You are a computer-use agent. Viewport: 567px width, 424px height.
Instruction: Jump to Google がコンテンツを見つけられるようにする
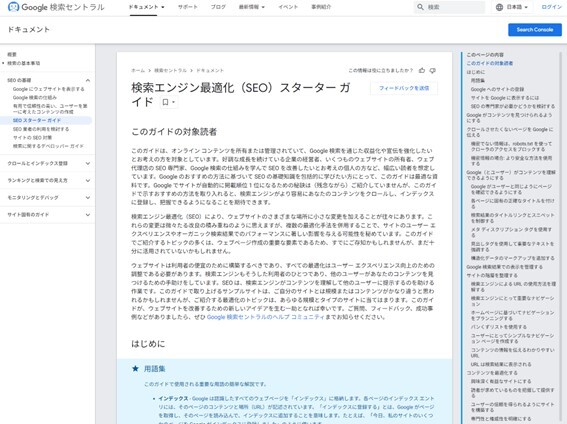pyautogui.click(x=510, y=118)
